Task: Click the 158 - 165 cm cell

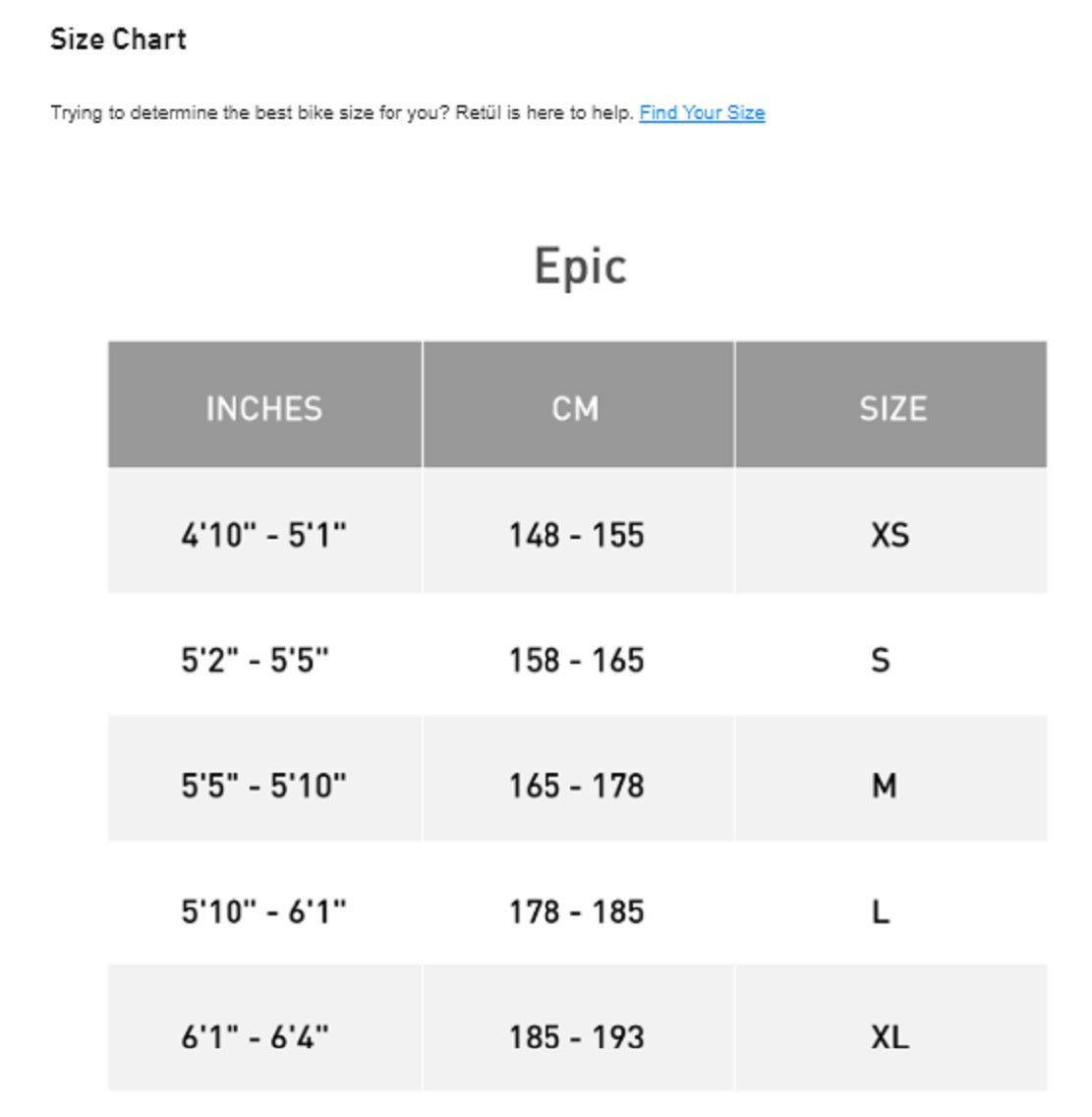Action: (x=576, y=660)
